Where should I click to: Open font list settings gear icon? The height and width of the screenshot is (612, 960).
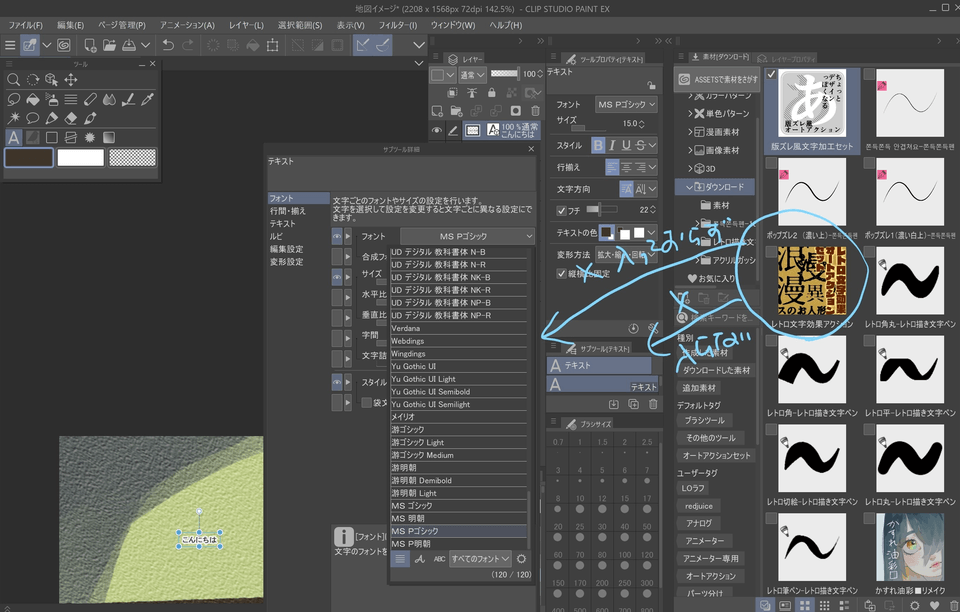(x=521, y=559)
